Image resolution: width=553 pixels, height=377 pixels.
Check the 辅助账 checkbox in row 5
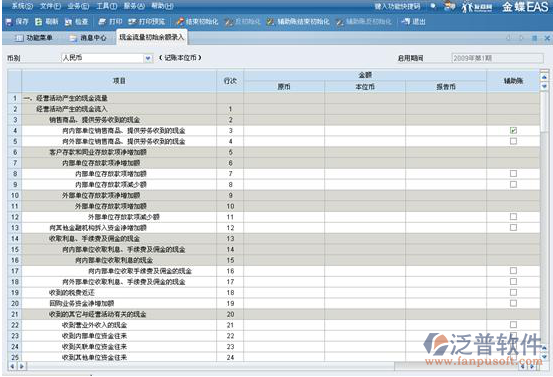[513, 141]
